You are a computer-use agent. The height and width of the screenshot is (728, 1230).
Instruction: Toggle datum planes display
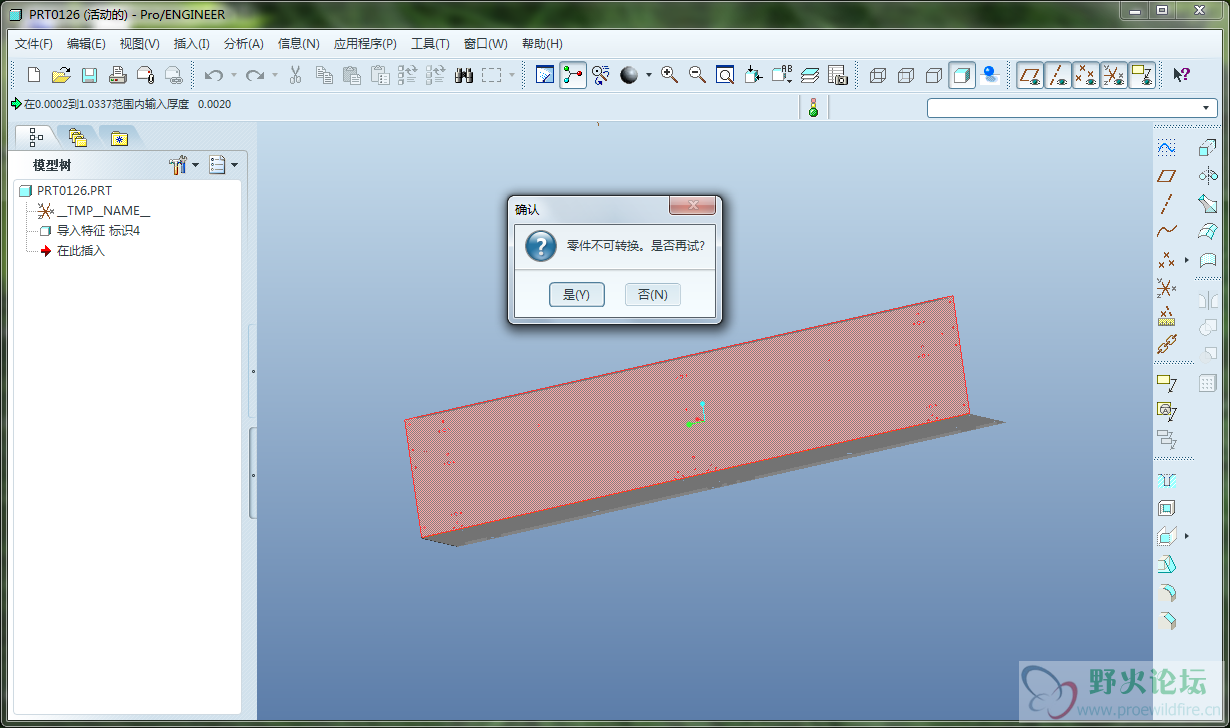pyautogui.click(x=1030, y=75)
